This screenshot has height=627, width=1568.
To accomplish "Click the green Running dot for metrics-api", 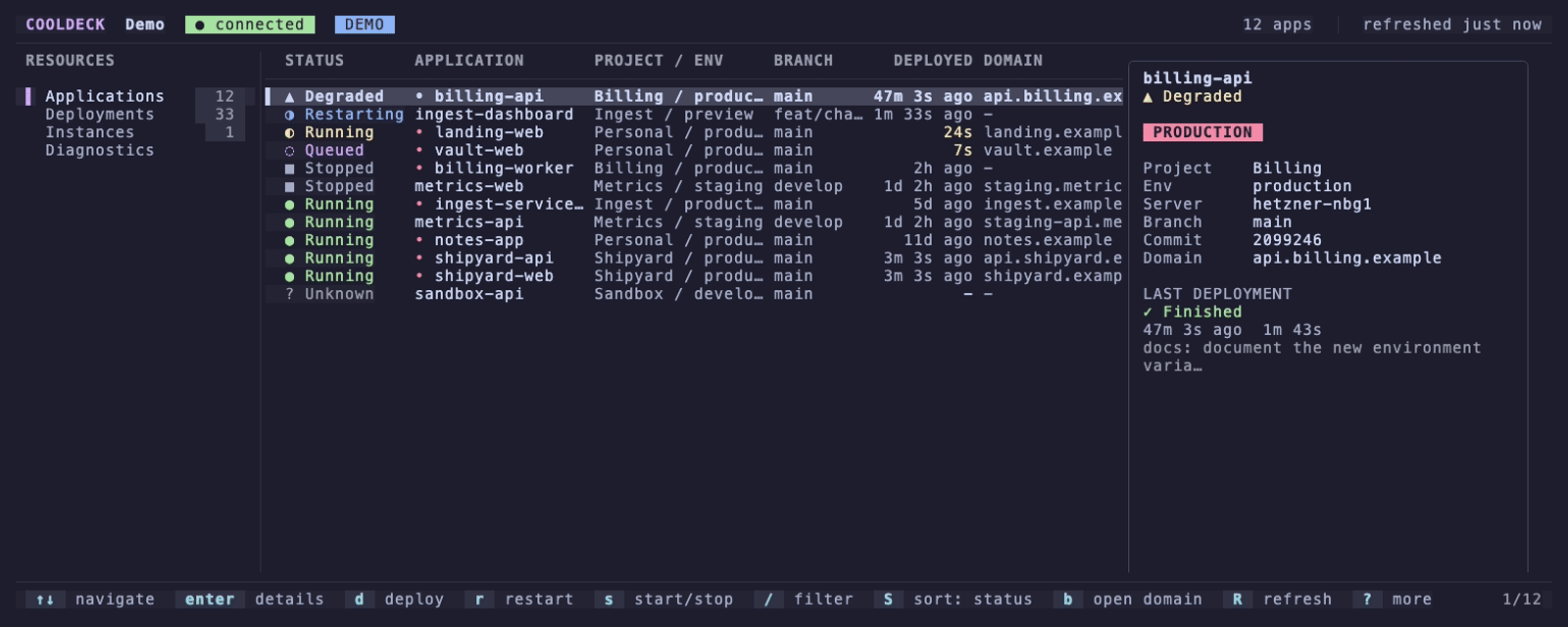I will (289, 222).
